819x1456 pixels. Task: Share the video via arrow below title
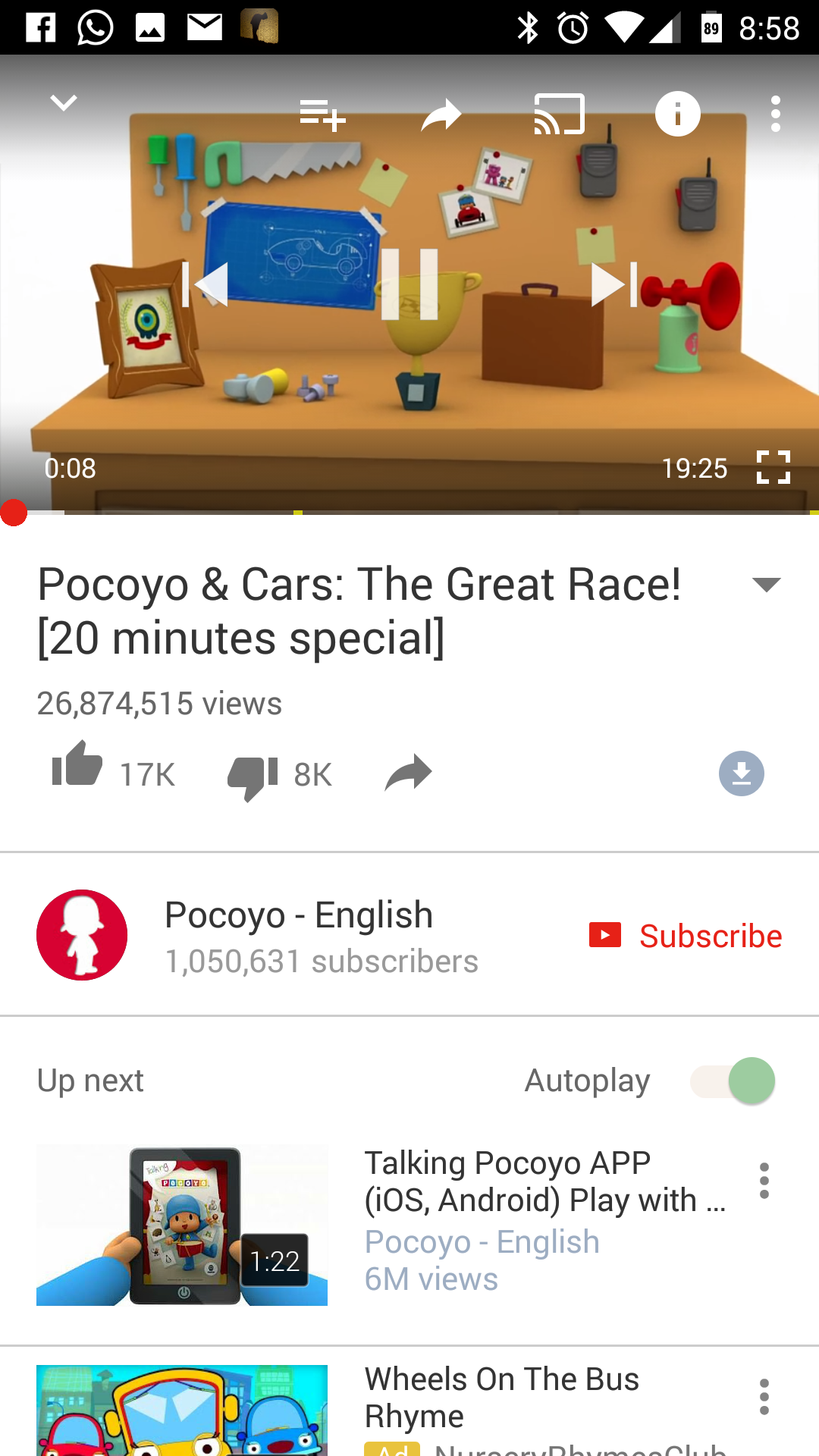[408, 773]
